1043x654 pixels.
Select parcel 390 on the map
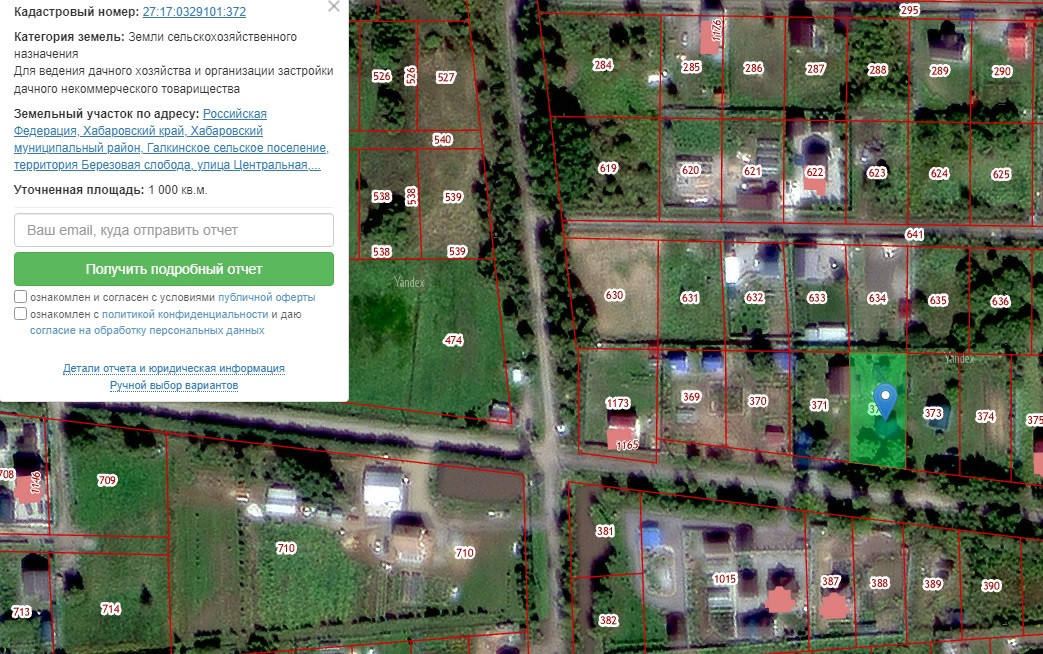[991, 585]
